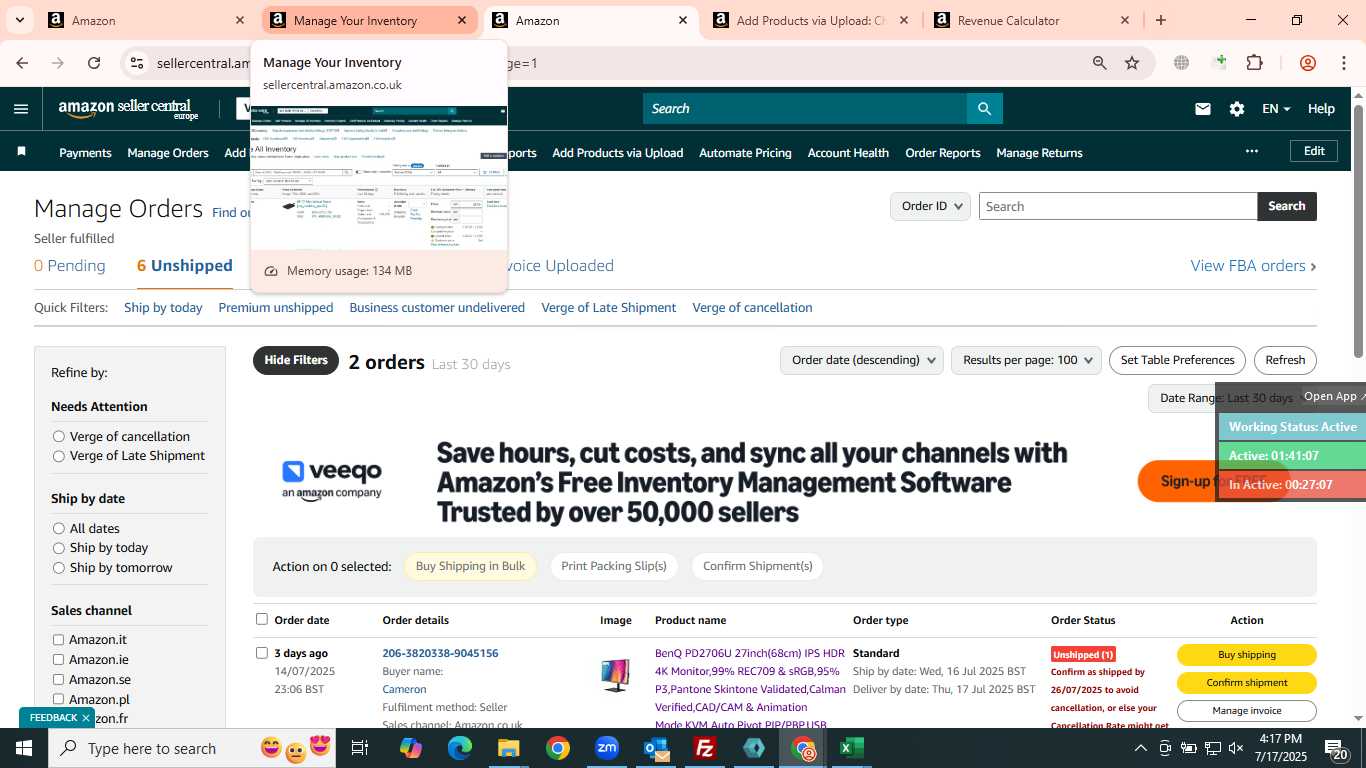This screenshot has height=768, width=1366.
Task: Open Account Health nav item
Action: pos(848,153)
